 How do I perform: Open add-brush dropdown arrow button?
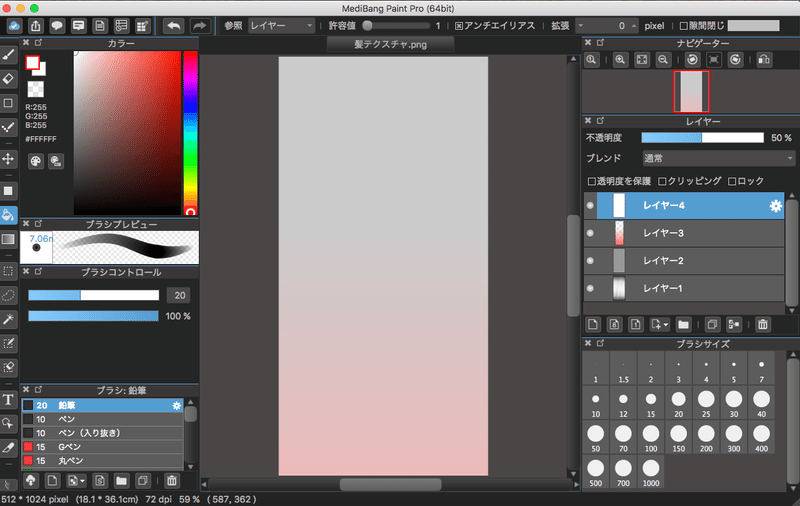pos(77,480)
